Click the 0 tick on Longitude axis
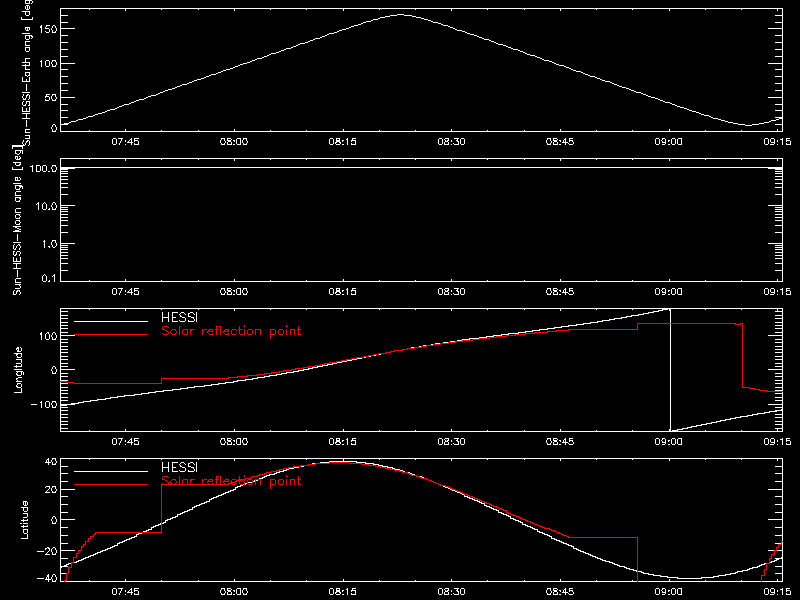800x600 pixels. coord(54,370)
